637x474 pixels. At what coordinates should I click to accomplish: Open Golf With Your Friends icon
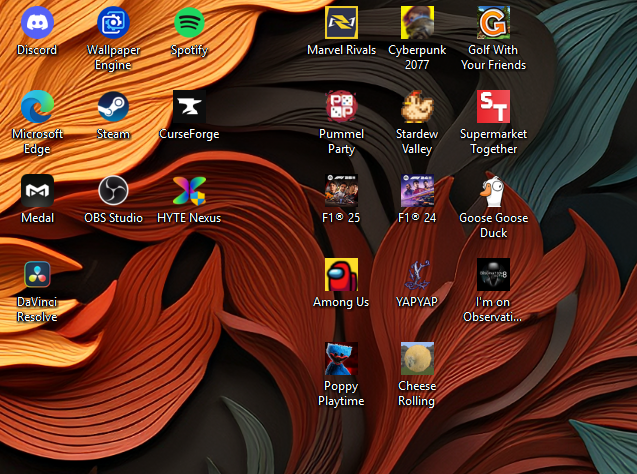(493, 23)
